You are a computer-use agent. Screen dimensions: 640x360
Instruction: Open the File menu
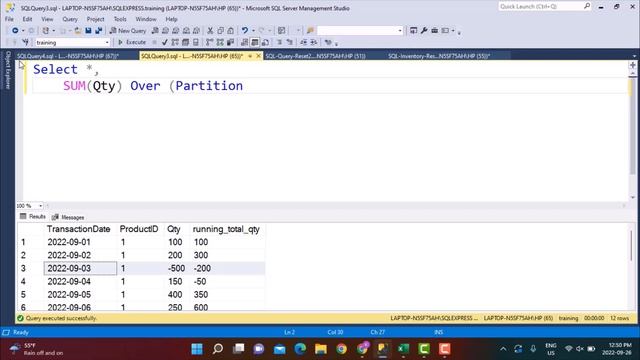(9, 19)
